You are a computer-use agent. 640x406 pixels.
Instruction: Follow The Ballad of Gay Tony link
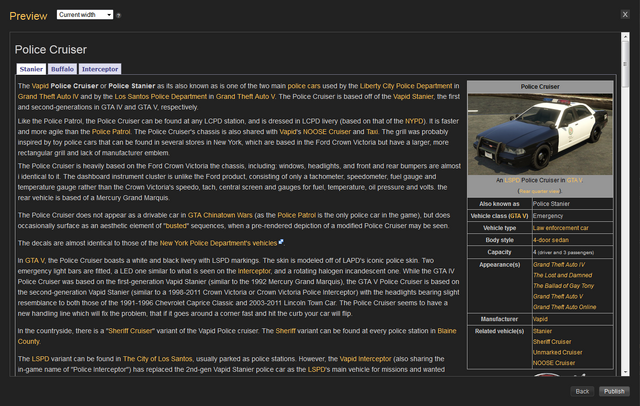(563, 286)
